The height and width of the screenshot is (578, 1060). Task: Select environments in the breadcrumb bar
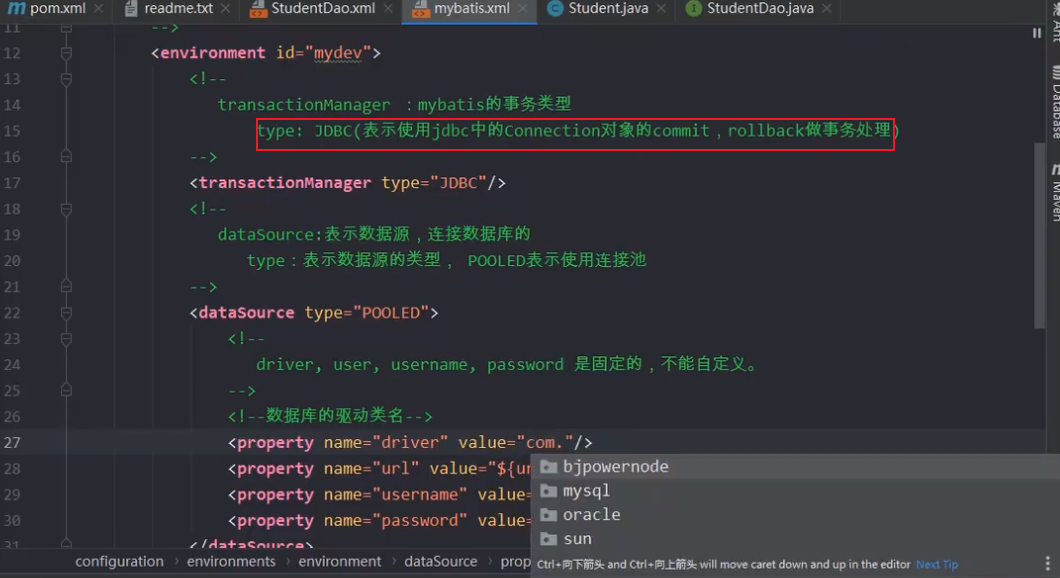pyautogui.click(x=231, y=562)
